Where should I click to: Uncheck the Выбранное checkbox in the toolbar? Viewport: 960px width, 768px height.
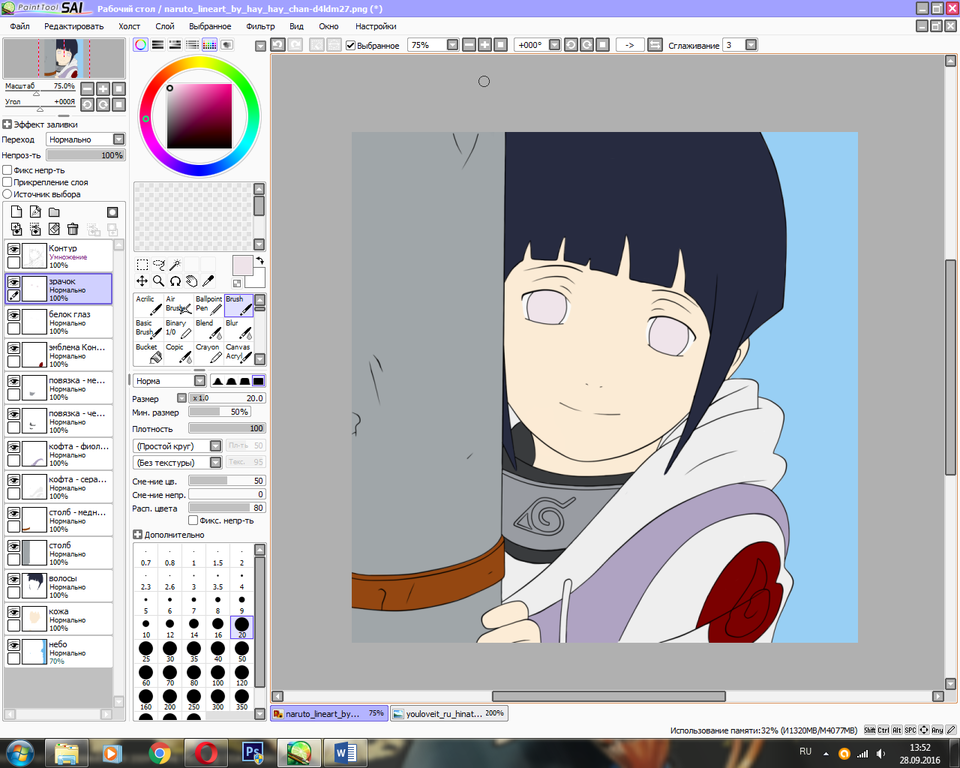(x=351, y=45)
